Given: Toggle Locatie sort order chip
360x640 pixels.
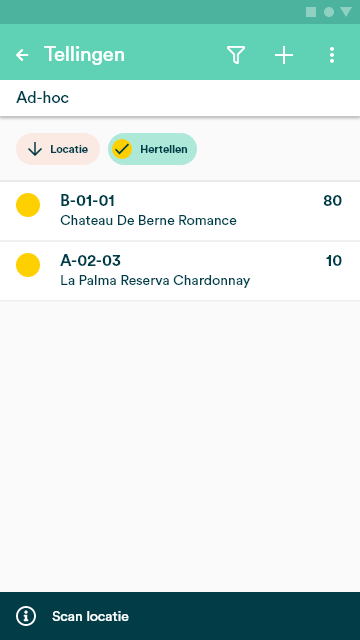Looking at the screenshot, I should [58, 149].
